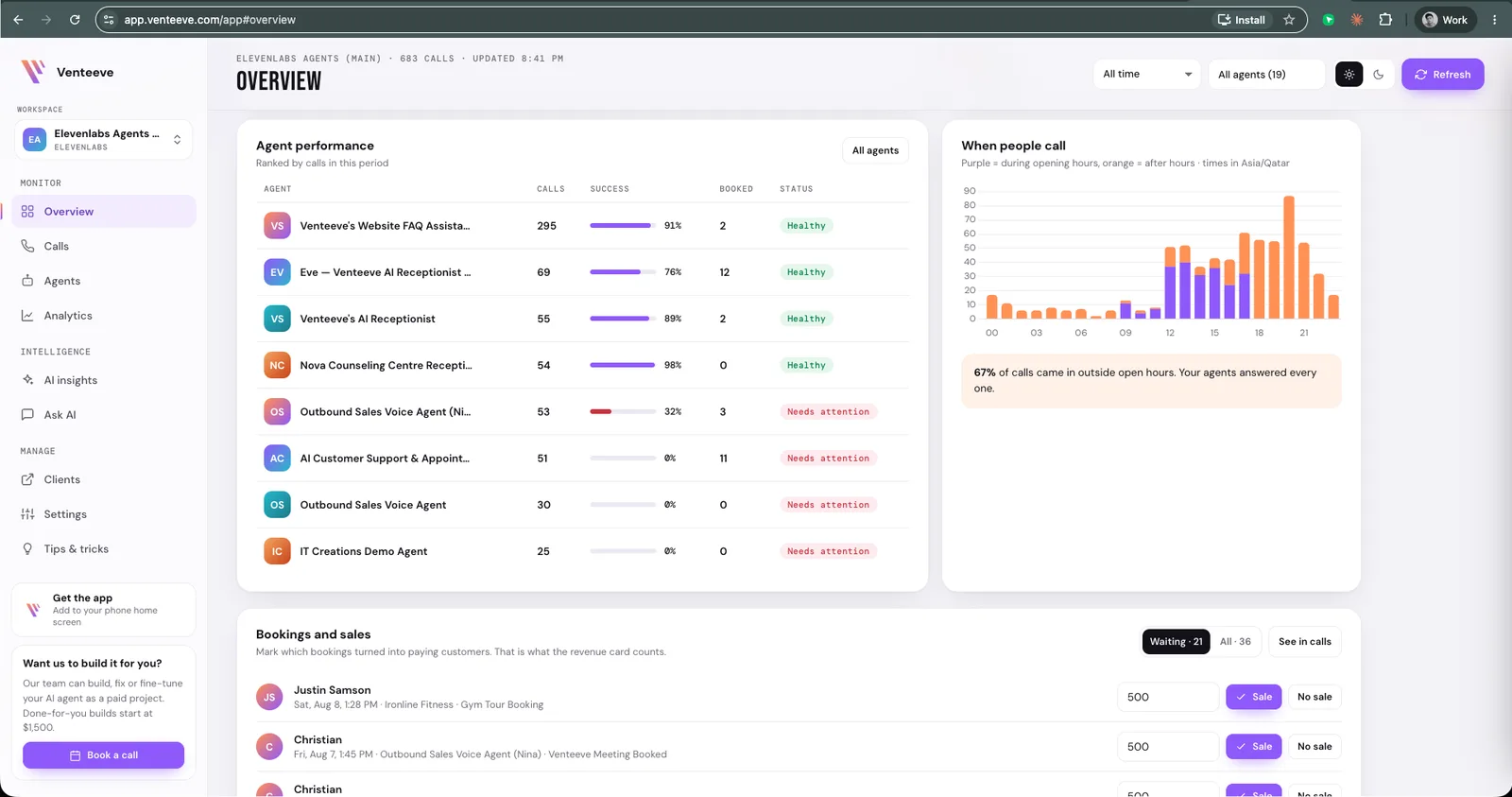Click the 91% success bar for Website FAQ
Screen dimensions: 1512x797
pos(623,226)
